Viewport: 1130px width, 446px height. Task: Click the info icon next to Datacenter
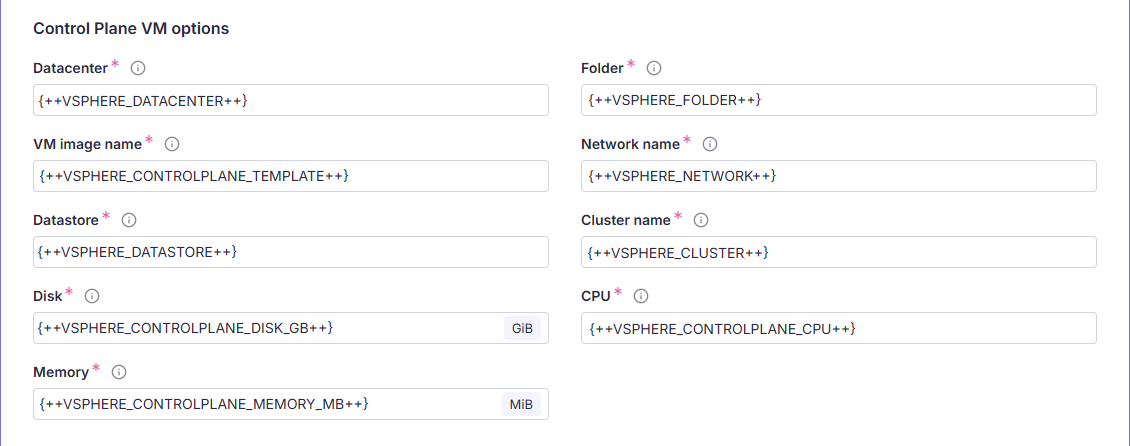pos(138,68)
